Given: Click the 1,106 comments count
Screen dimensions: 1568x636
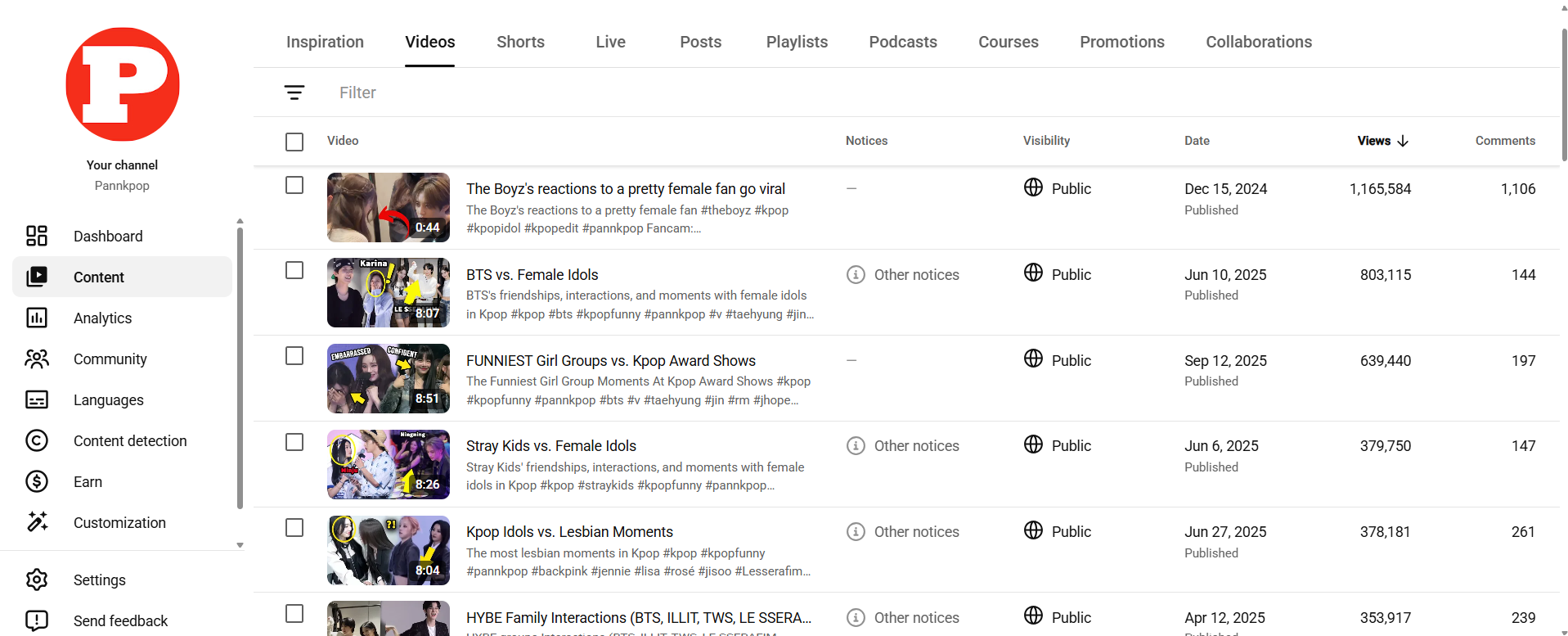Looking at the screenshot, I should point(1518,189).
